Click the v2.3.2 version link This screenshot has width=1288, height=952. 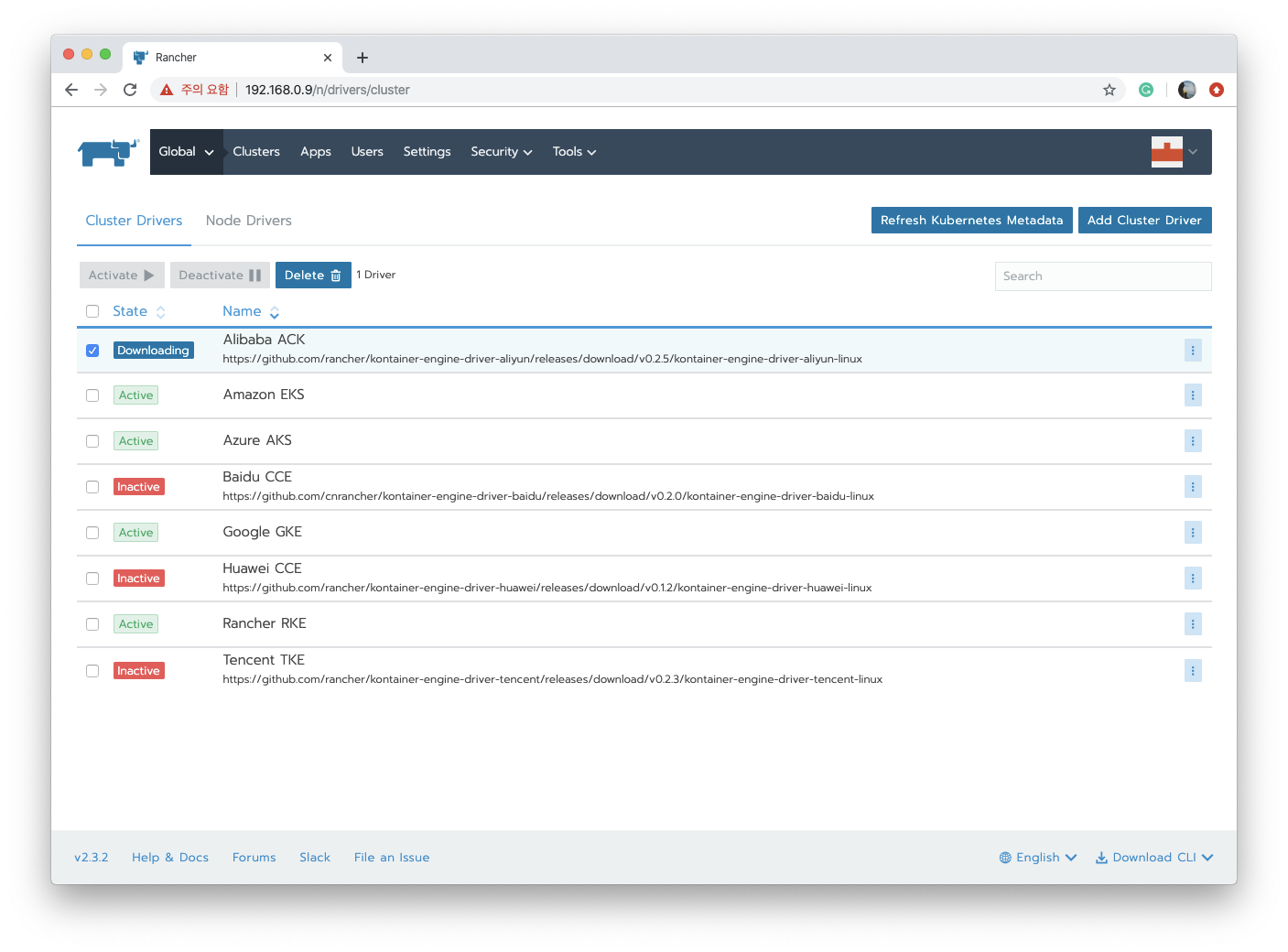pos(92,858)
